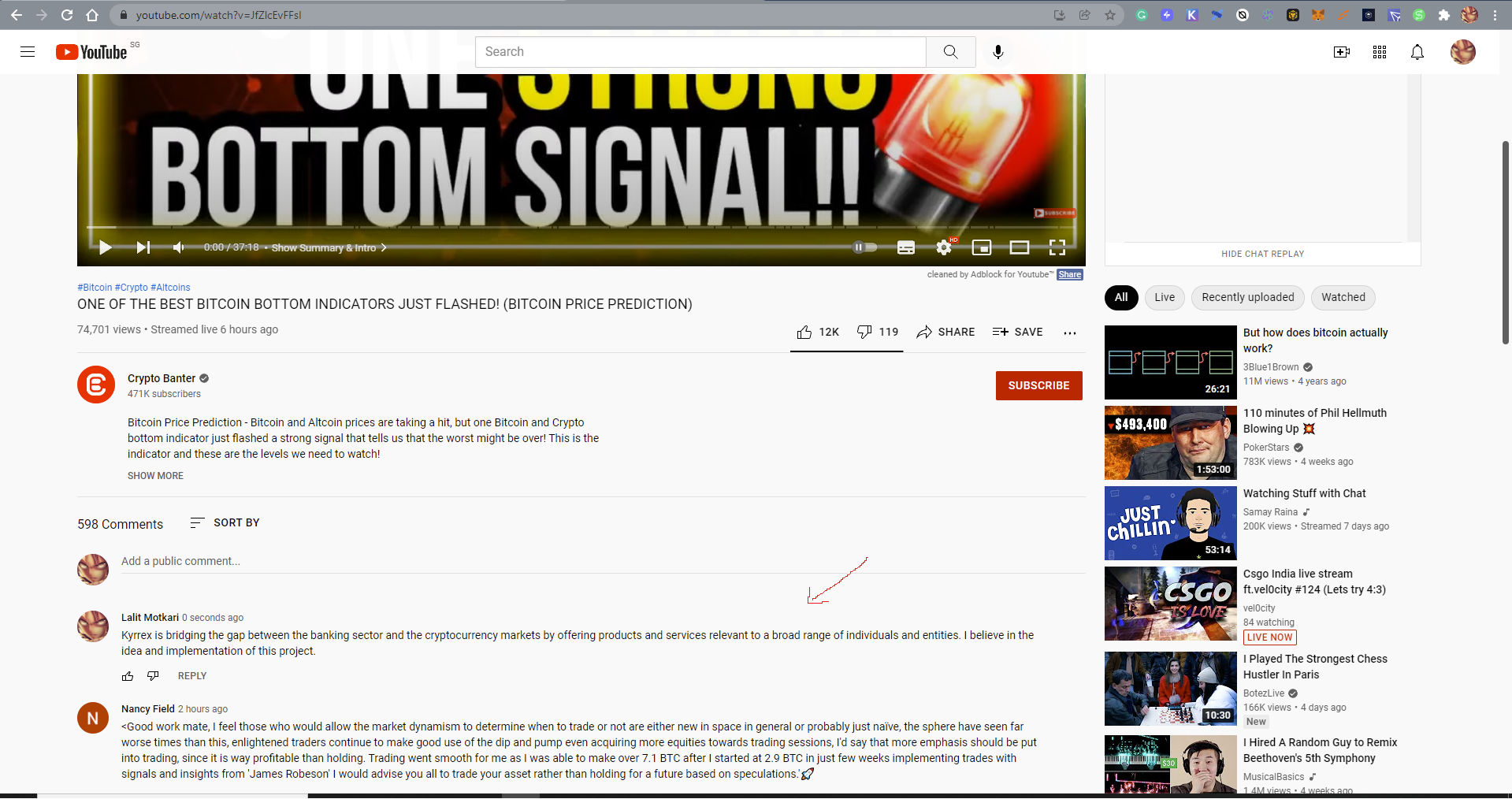Screen dimensions: 1512x799
Task: Open Lalit Motkari's commenter name
Action: coord(150,618)
